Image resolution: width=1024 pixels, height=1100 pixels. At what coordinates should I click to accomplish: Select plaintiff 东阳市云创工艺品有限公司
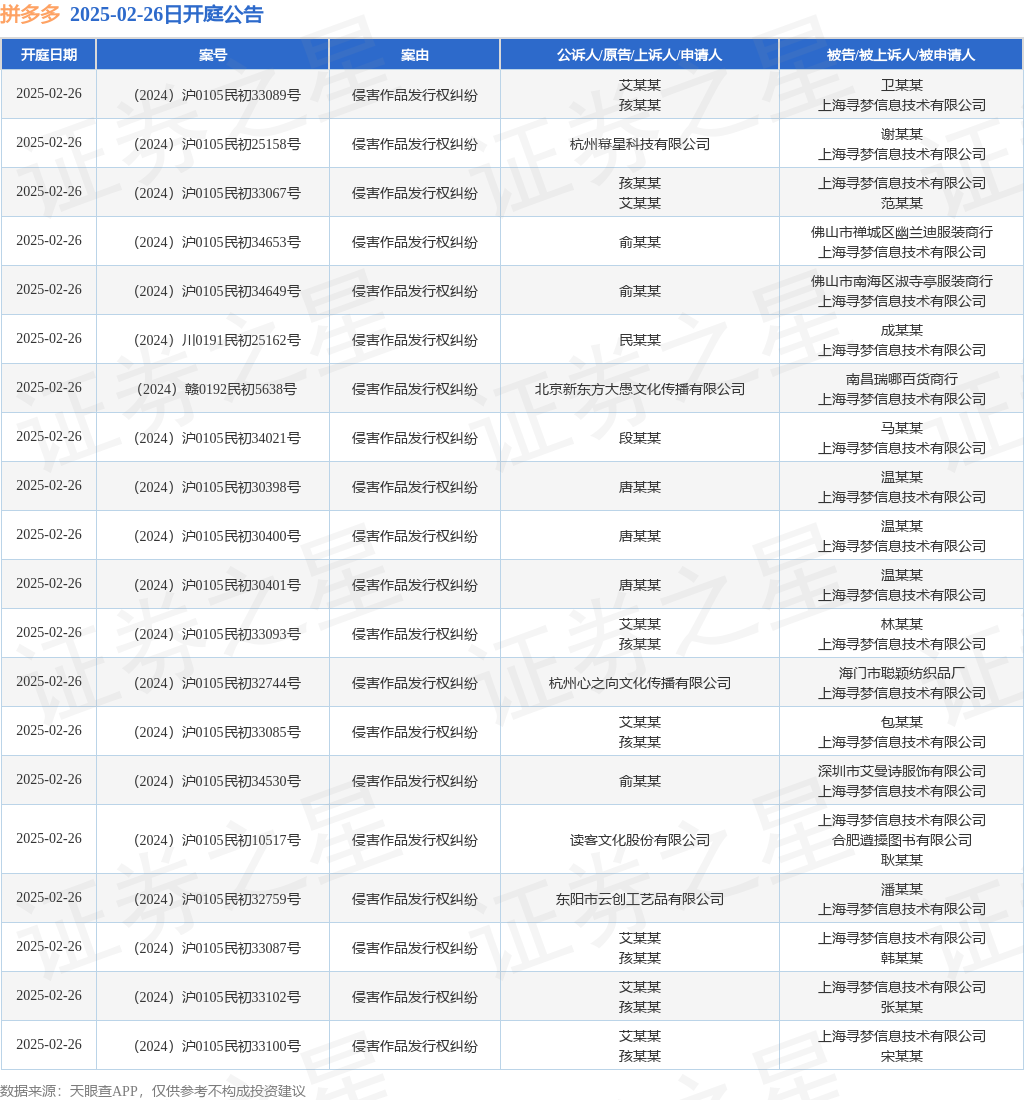640,899
